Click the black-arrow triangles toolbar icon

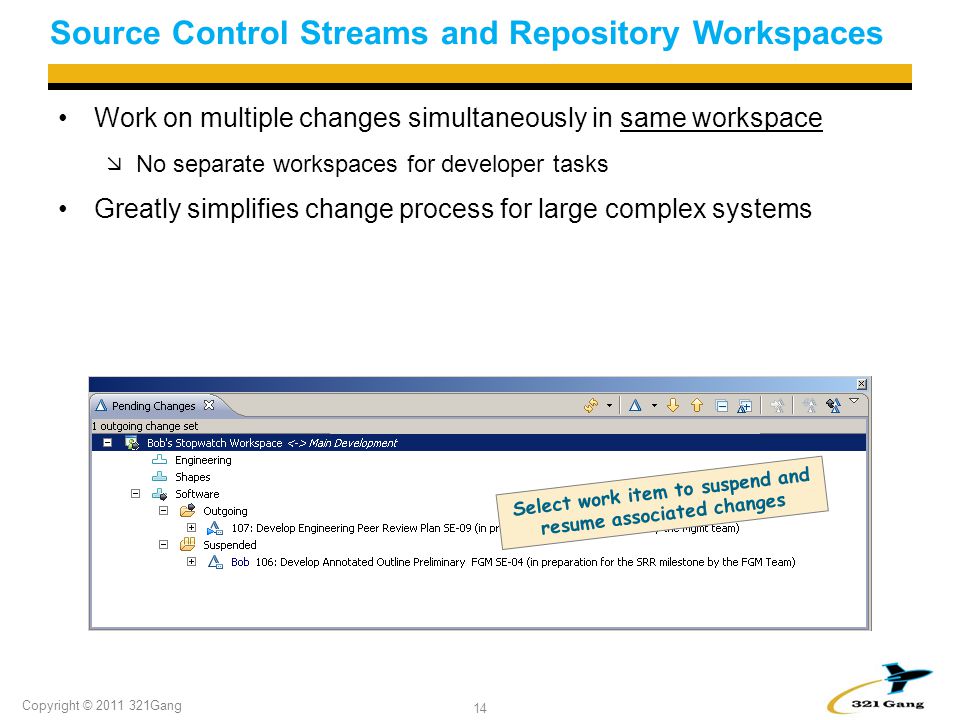833,405
